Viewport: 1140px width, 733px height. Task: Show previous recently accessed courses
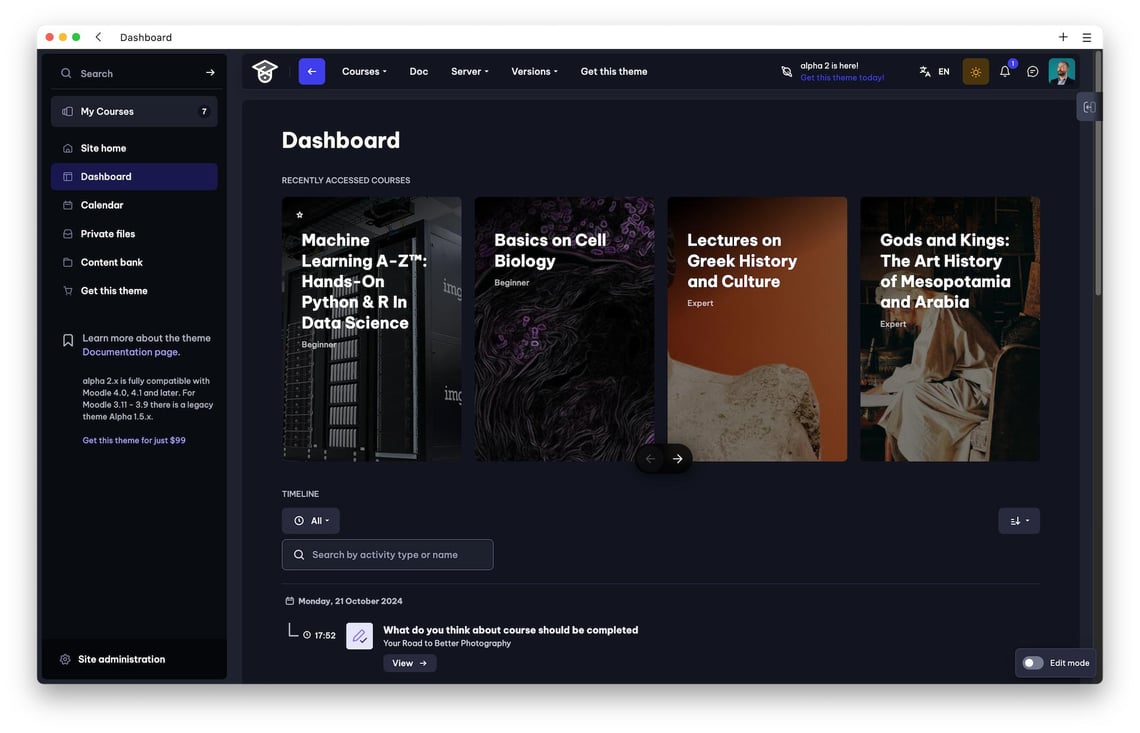coord(650,459)
